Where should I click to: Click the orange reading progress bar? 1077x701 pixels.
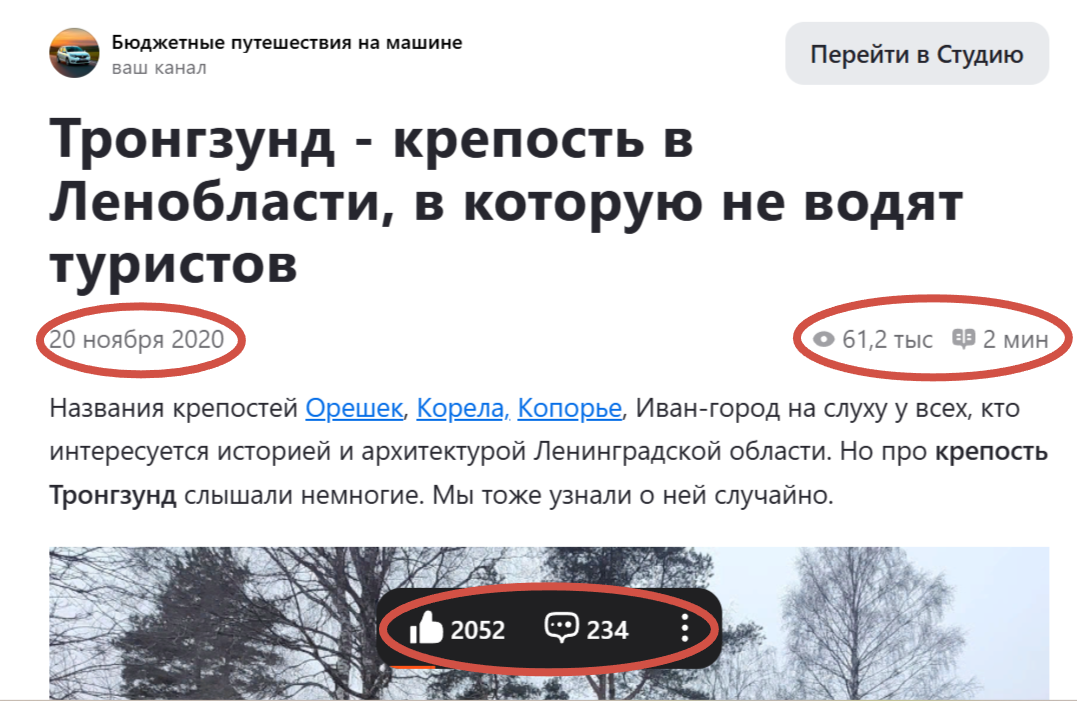point(413,666)
